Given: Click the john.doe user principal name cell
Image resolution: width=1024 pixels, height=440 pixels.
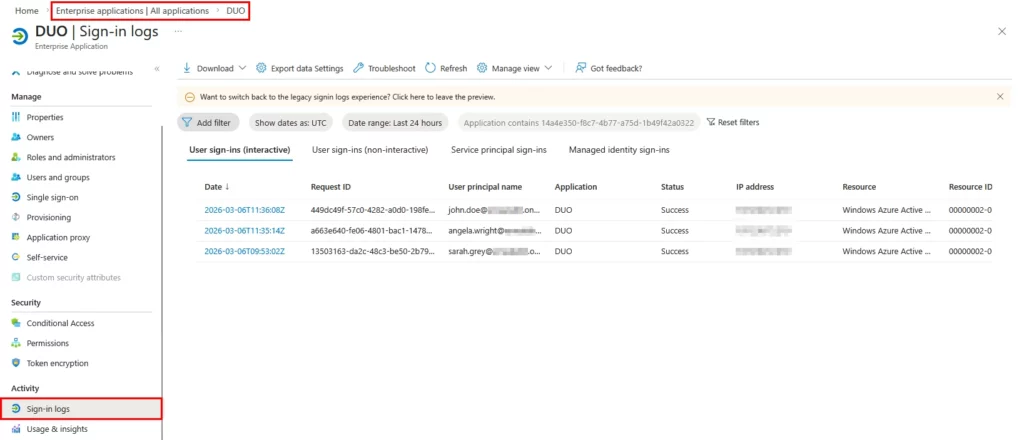Looking at the screenshot, I should pos(495,210).
